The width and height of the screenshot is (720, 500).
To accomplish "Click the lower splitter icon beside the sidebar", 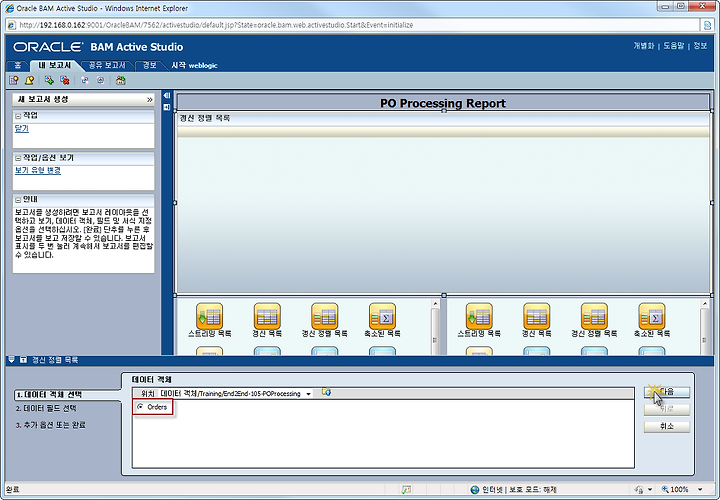I will [167, 107].
